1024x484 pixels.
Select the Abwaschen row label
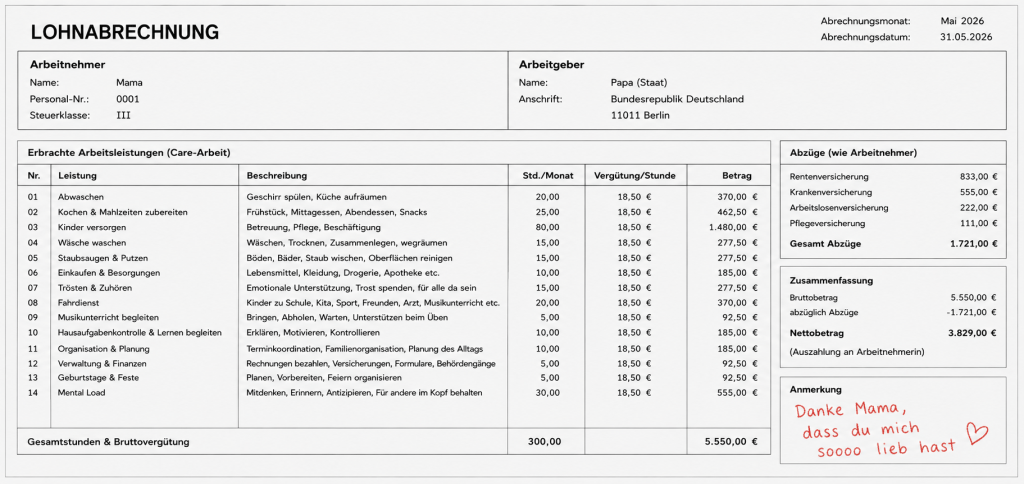[x=81, y=197]
